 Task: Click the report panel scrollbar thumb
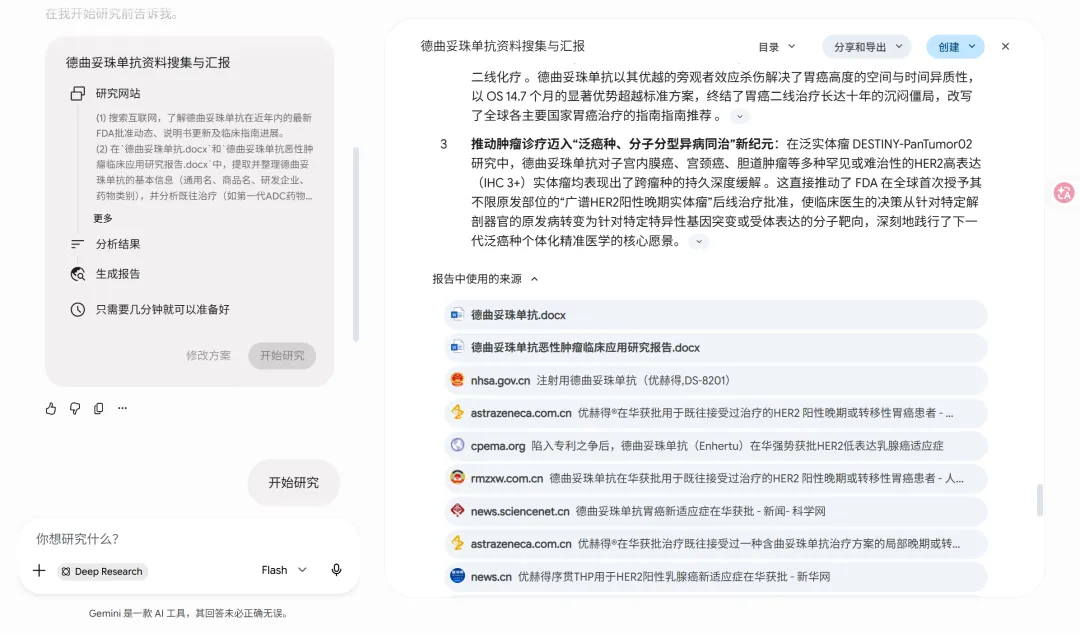click(1039, 500)
